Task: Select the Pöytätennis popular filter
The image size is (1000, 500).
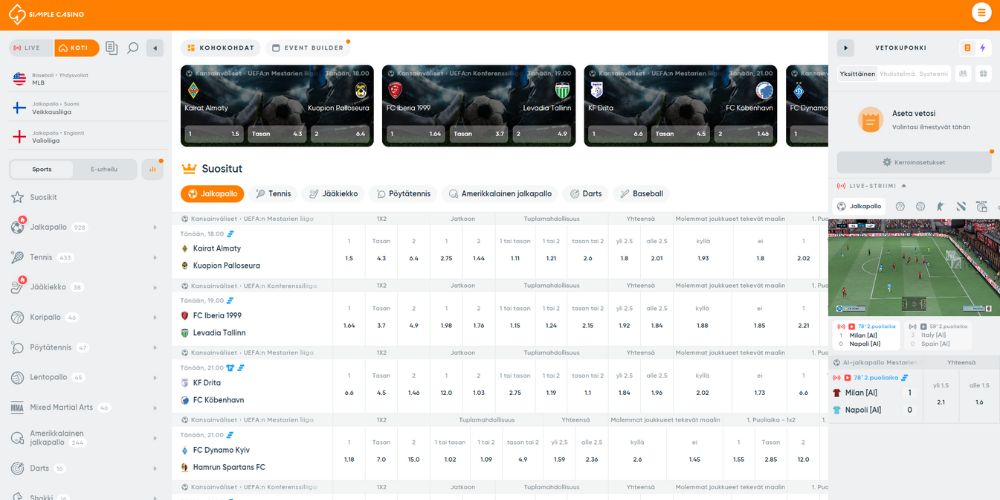Action: click(x=403, y=194)
